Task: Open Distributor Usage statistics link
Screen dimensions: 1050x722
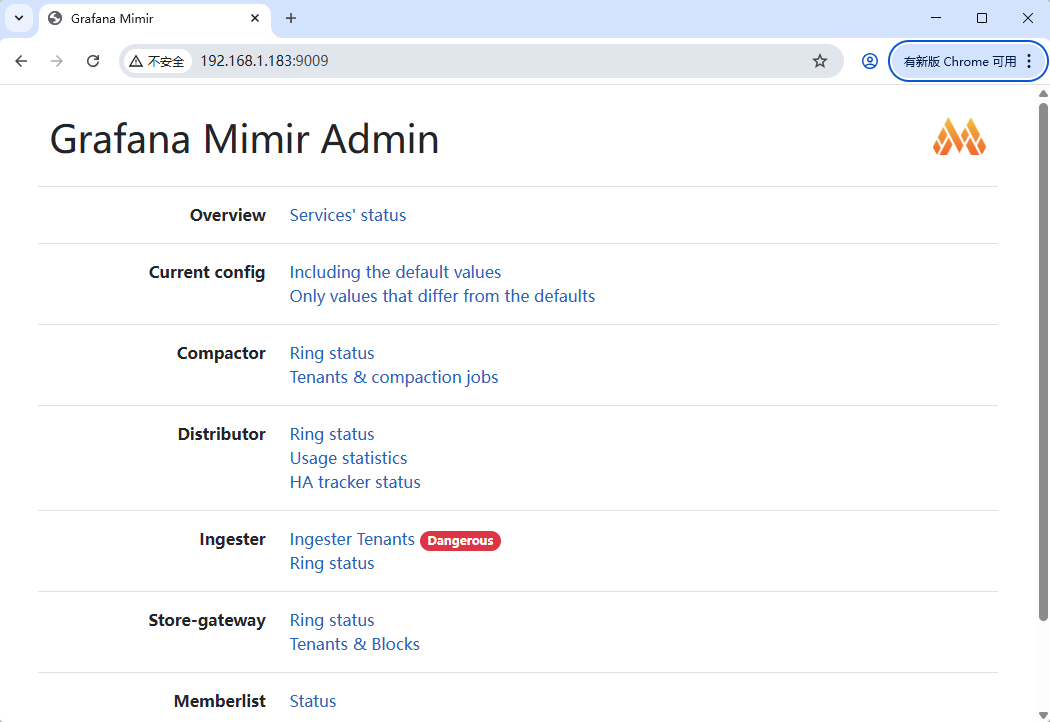Action: (348, 458)
